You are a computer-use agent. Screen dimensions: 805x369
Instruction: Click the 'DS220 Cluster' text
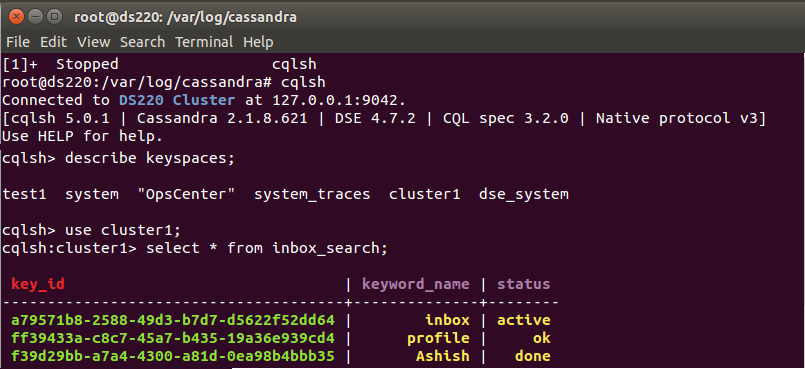177,100
